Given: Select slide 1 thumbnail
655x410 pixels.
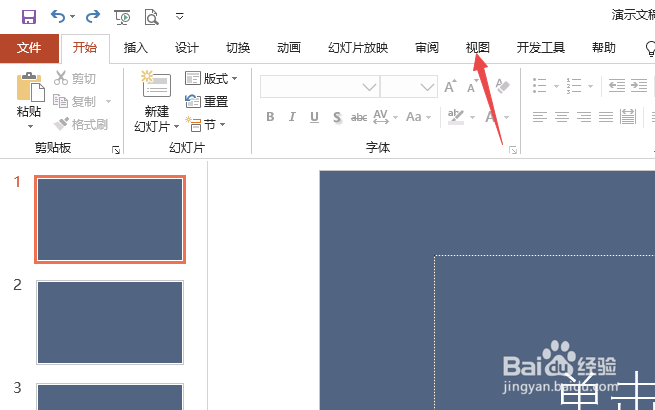Looking at the screenshot, I should 110,219.
